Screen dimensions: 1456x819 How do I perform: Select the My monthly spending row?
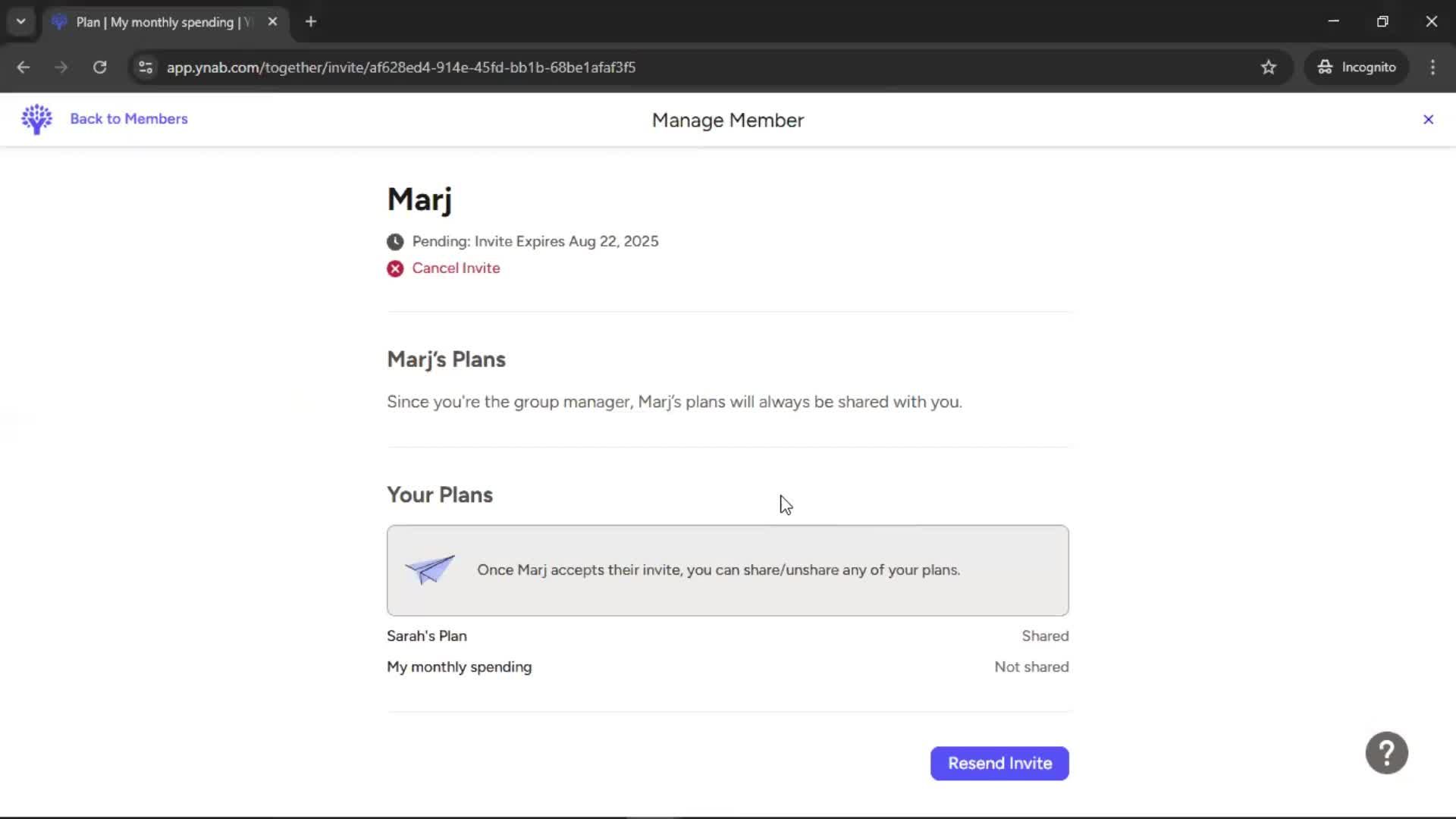point(727,667)
